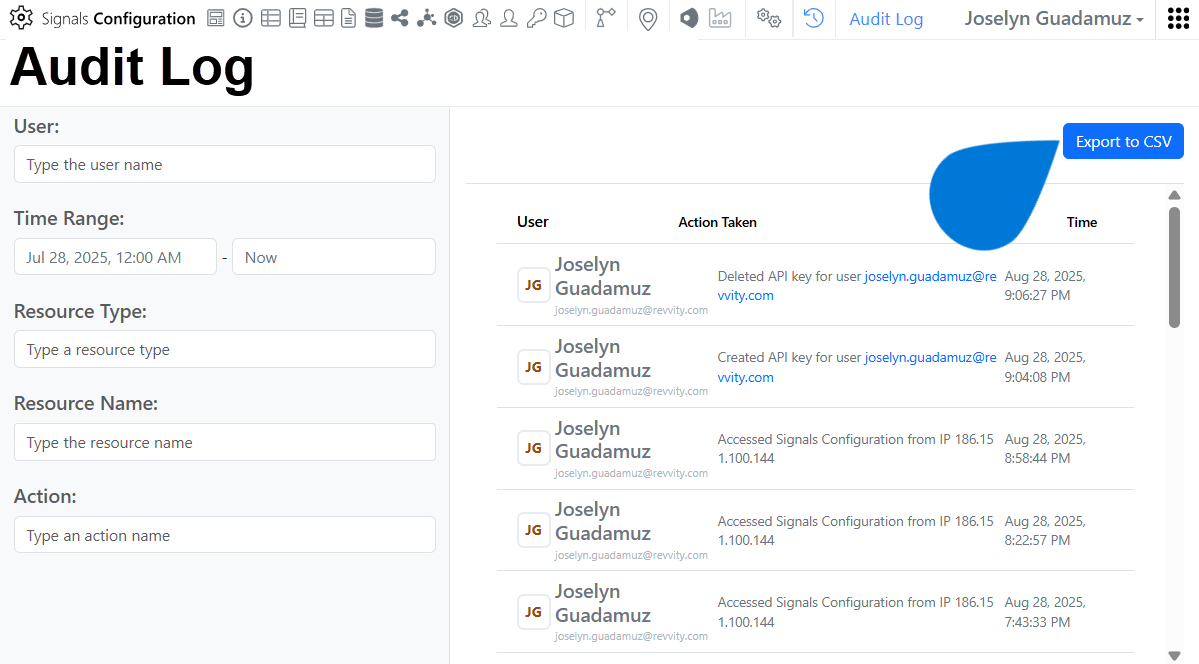Open the users group icon in toolbar

[481, 18]
